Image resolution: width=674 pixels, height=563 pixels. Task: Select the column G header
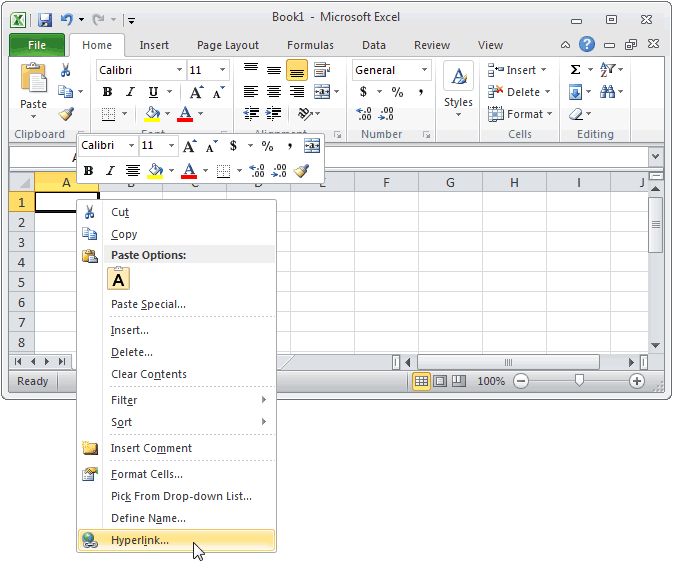click(x=450, y=183)
